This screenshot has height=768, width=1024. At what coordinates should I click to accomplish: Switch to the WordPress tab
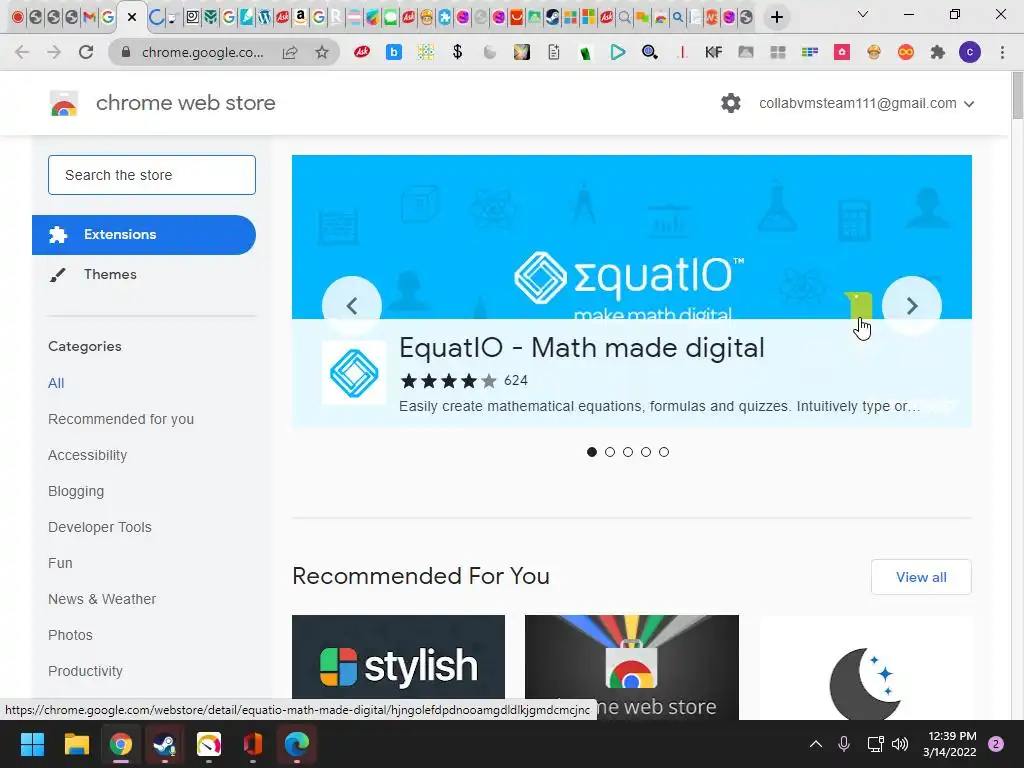click(264, 18)
